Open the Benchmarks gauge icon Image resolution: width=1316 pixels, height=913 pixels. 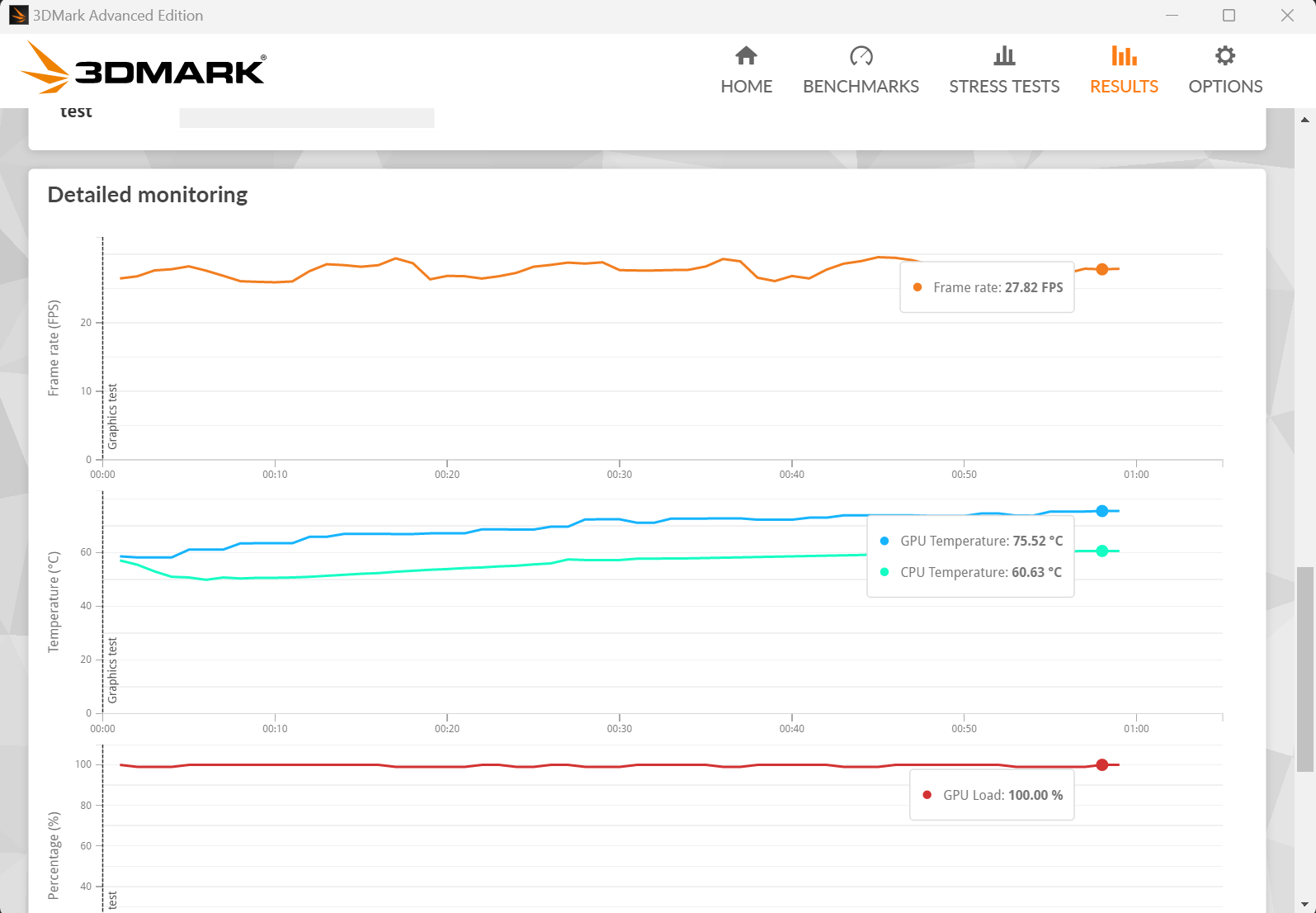coord(861,56)
